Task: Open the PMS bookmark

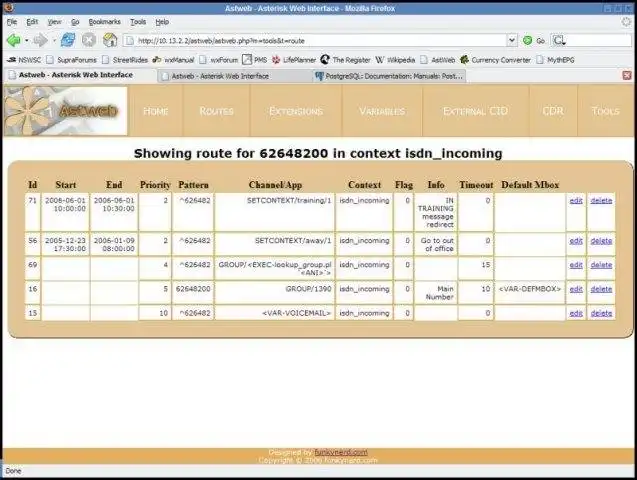Action: click(255, 60)
